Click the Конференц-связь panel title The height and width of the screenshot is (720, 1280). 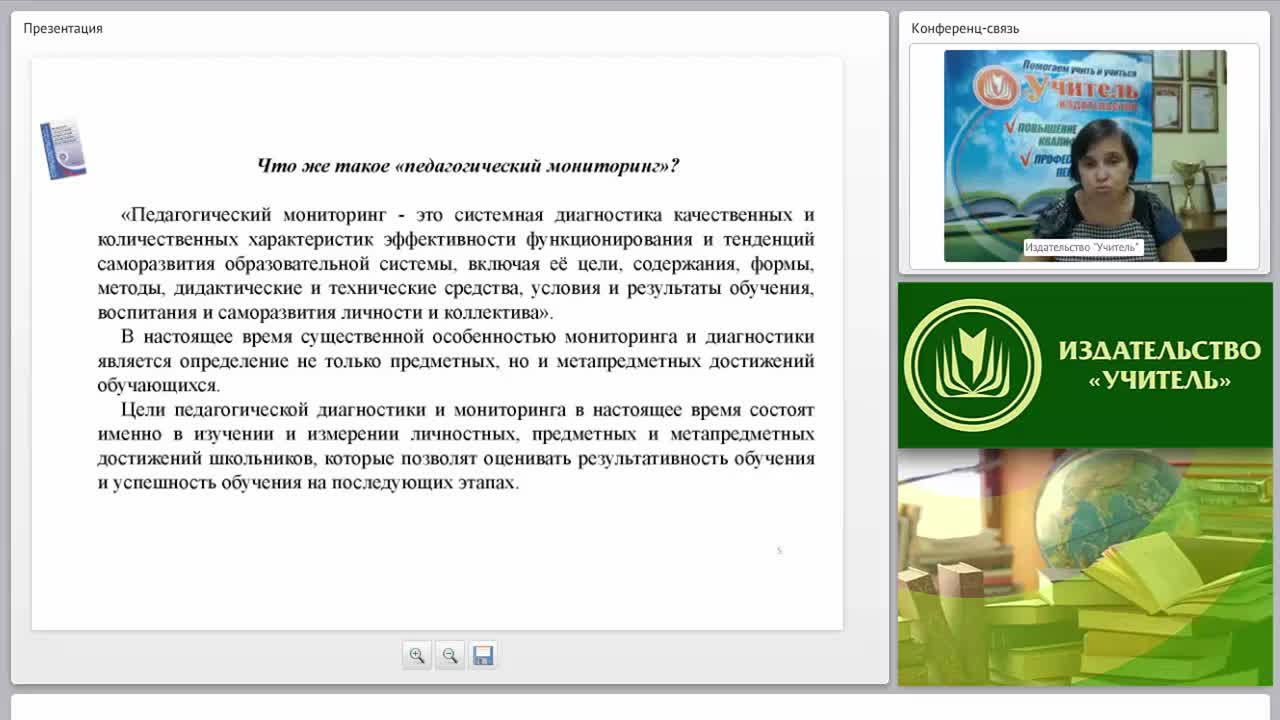pyautogui.click(x=965, y=28)
